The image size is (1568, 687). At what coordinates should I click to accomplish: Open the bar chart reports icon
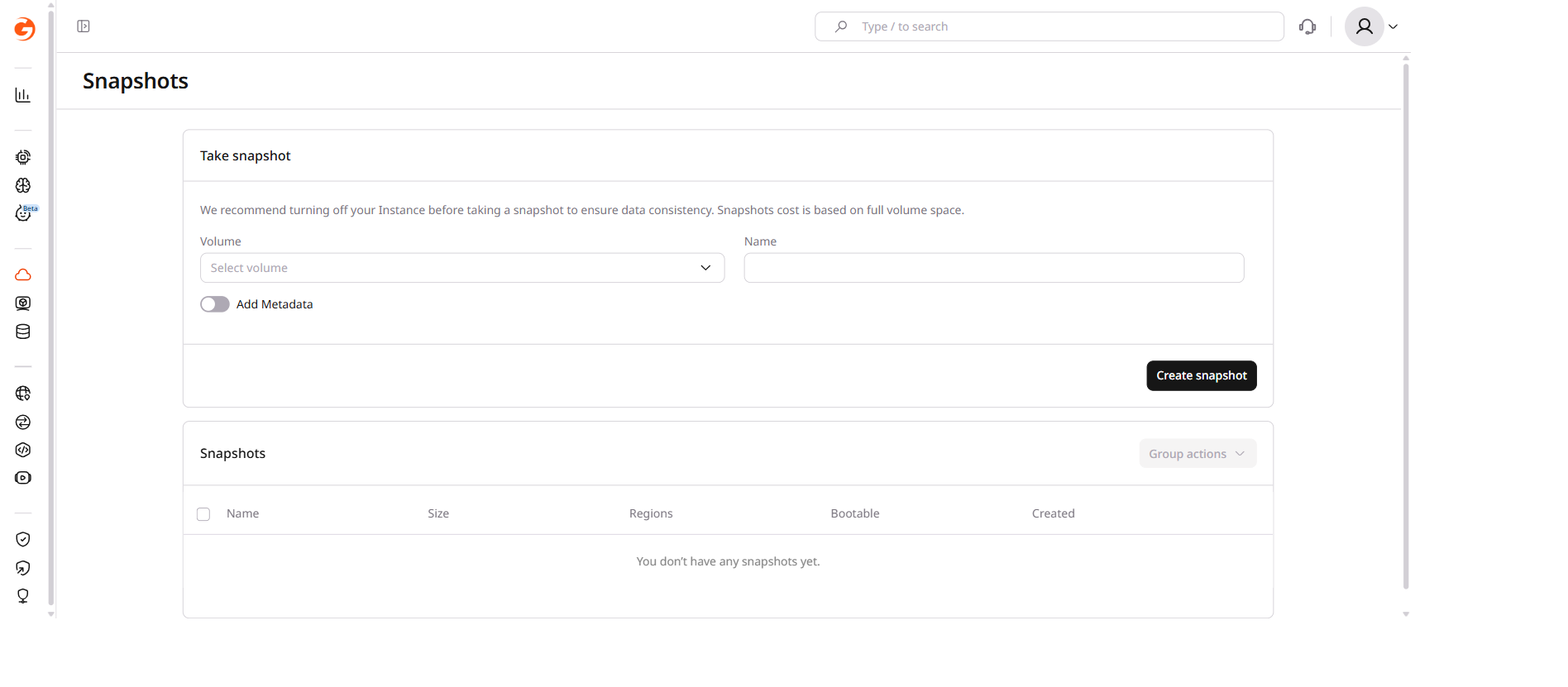tap(23, 95)
